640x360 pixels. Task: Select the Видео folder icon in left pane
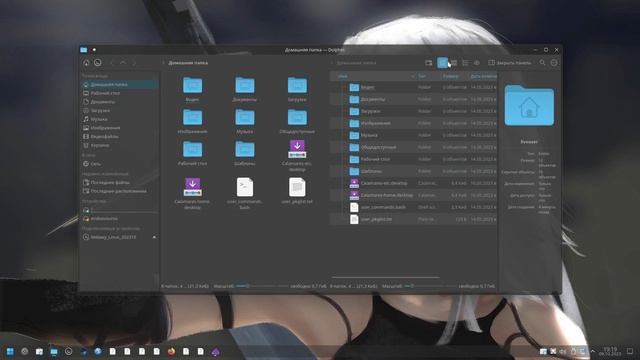pos(192,86)
